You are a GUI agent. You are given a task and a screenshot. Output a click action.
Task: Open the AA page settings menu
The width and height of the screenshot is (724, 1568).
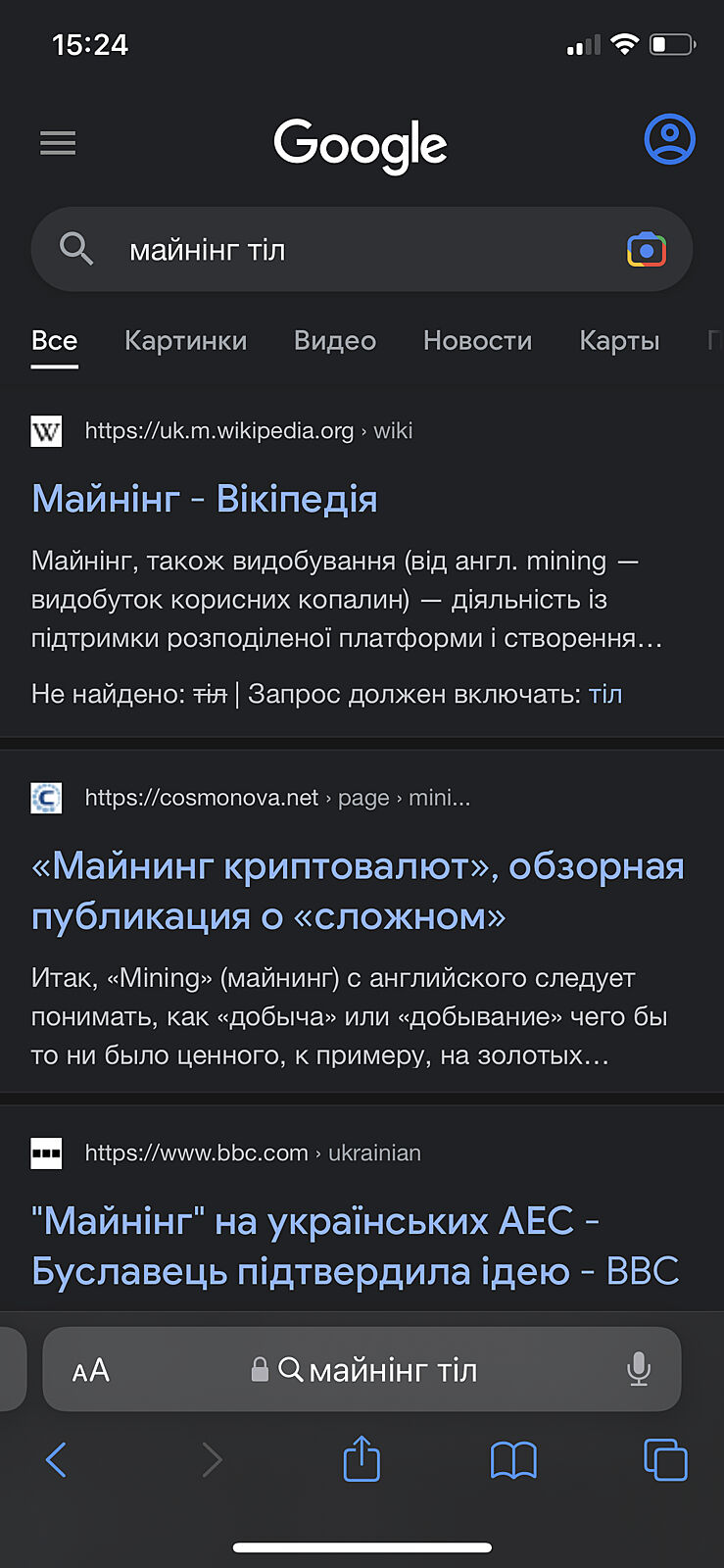point(91,1370)
